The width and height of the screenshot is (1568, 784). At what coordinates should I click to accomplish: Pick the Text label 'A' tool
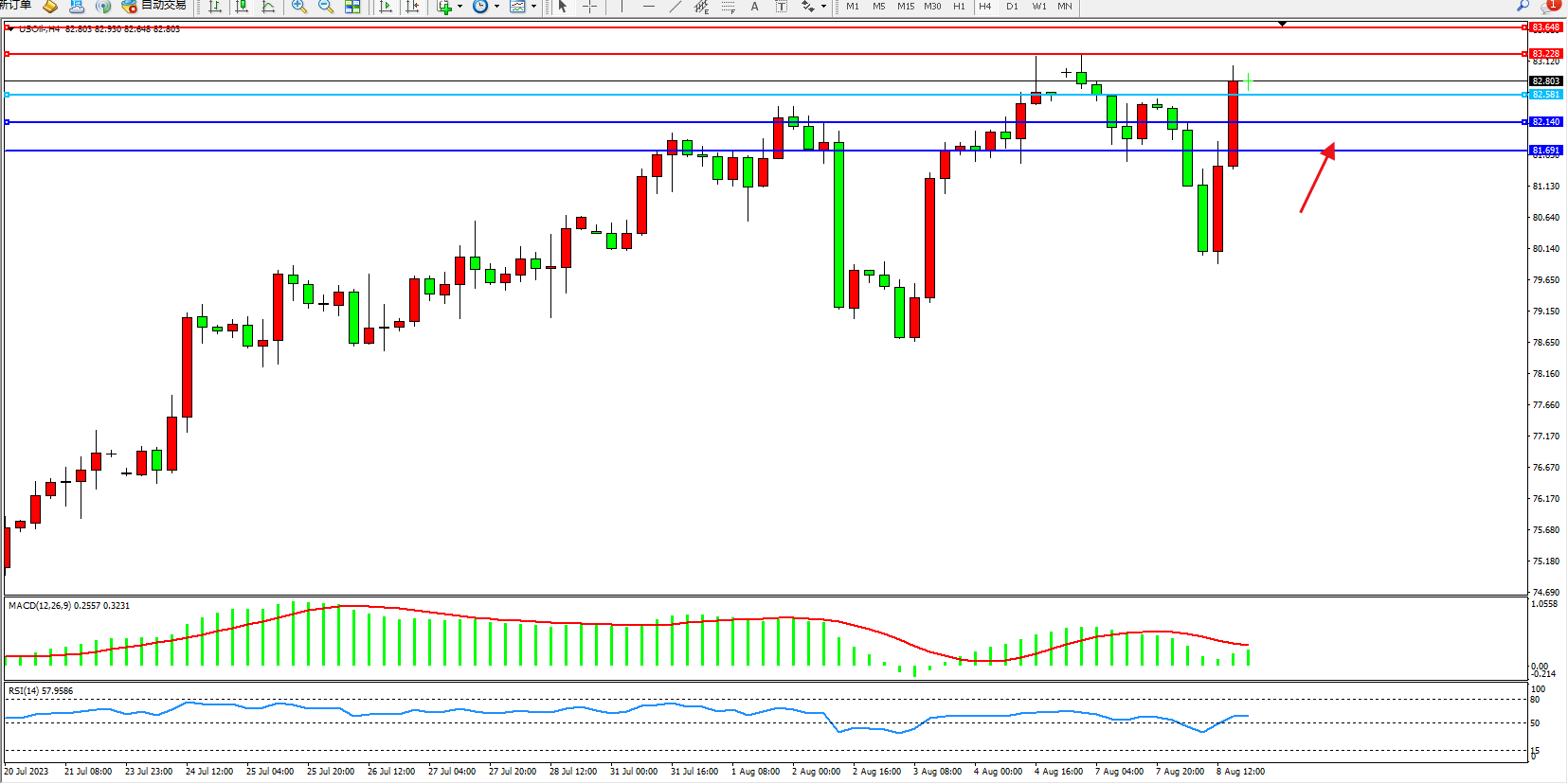coord(754,7)
